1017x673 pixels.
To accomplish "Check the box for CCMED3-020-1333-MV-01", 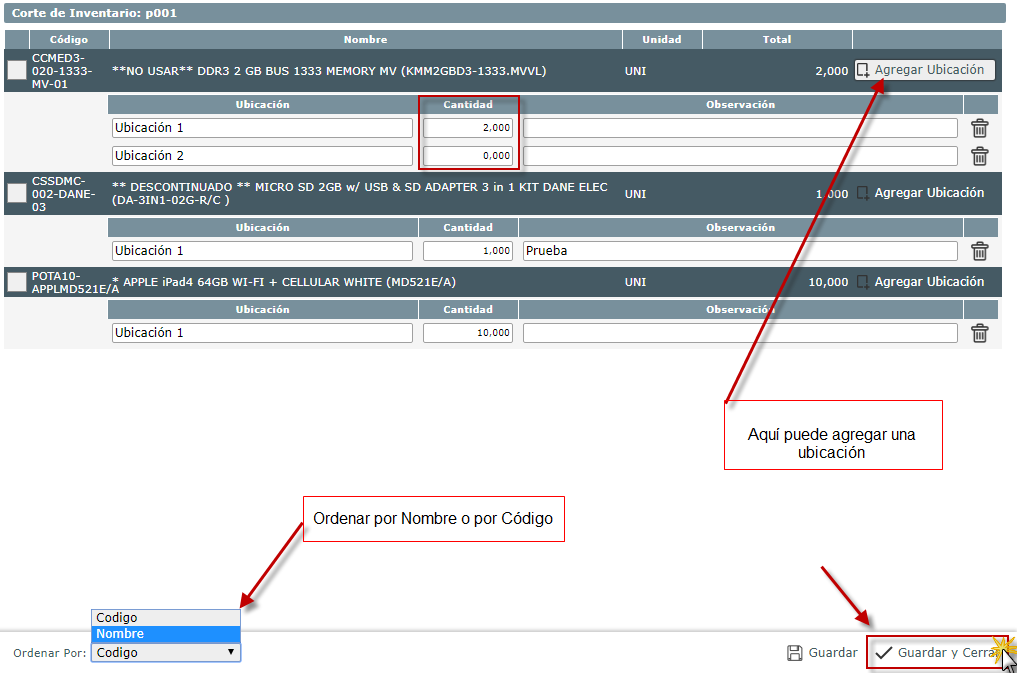I will point(17,70).
